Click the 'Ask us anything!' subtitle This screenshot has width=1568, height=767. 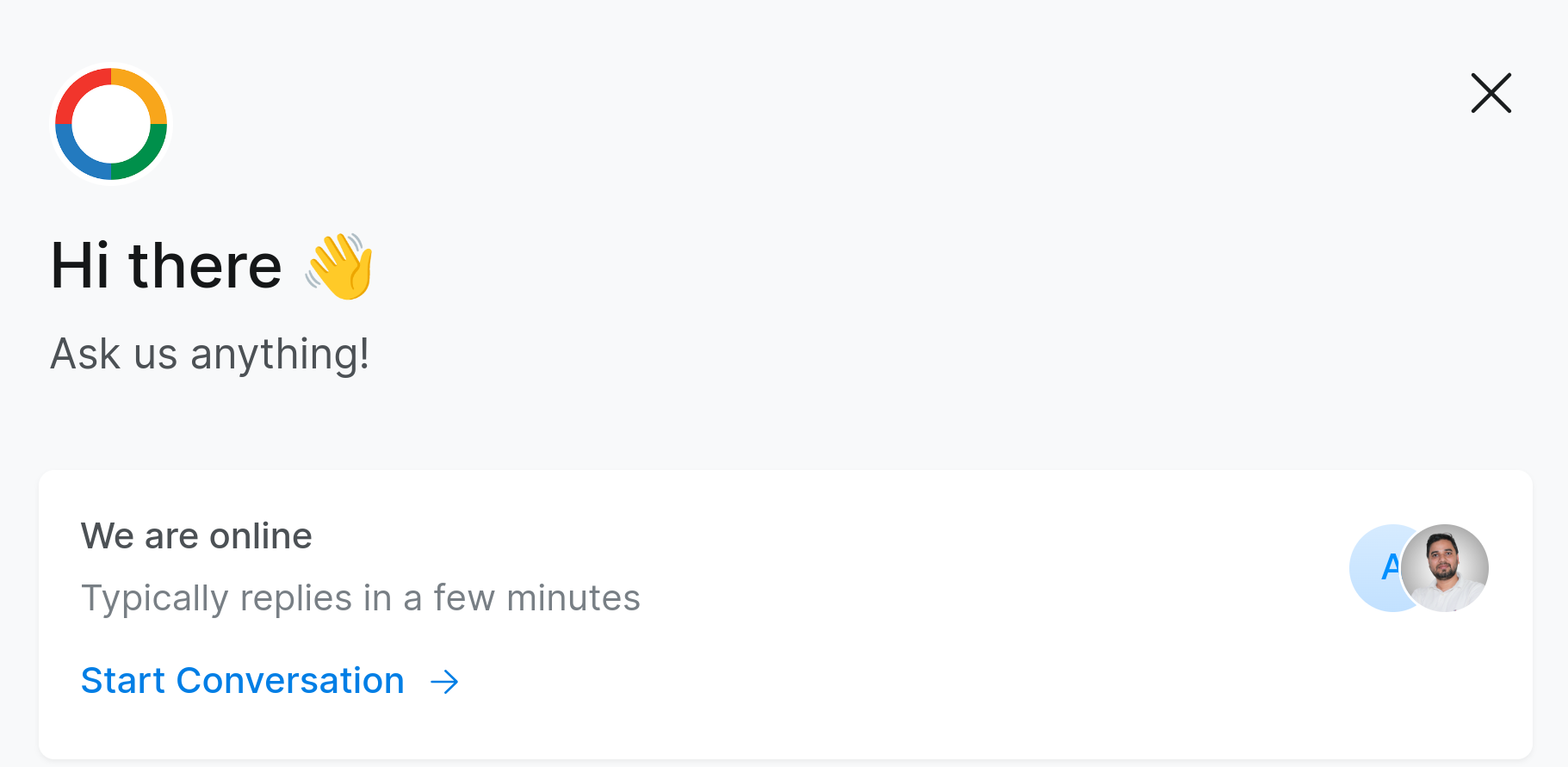point(210,354)
